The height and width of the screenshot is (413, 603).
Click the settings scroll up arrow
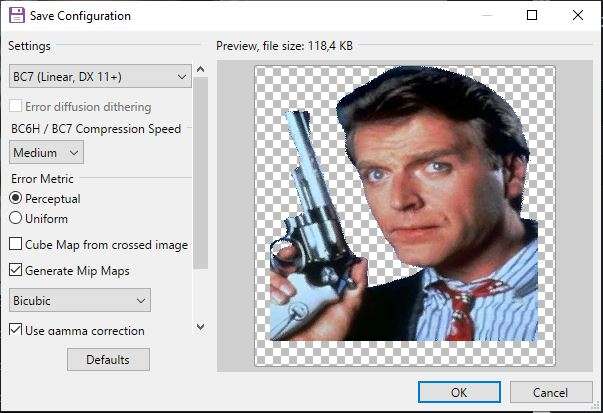(200, 70)
